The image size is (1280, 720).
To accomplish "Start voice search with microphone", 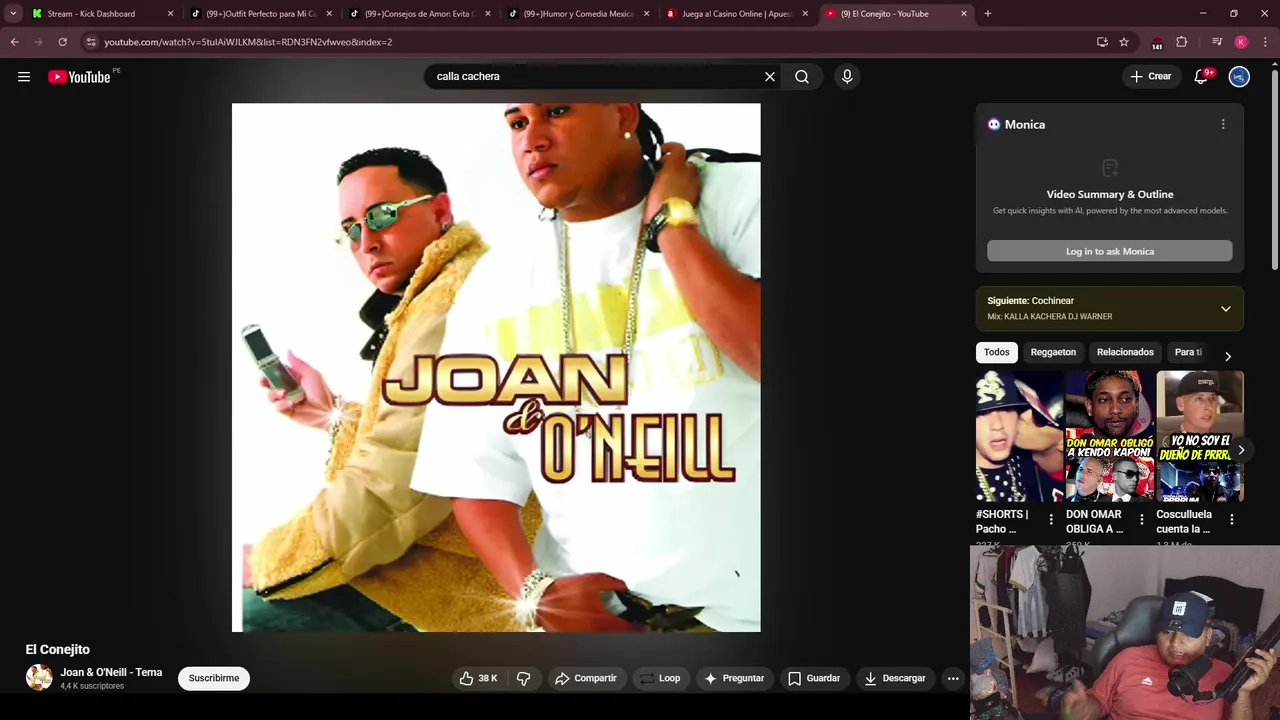I will click(x=847, y=77).
